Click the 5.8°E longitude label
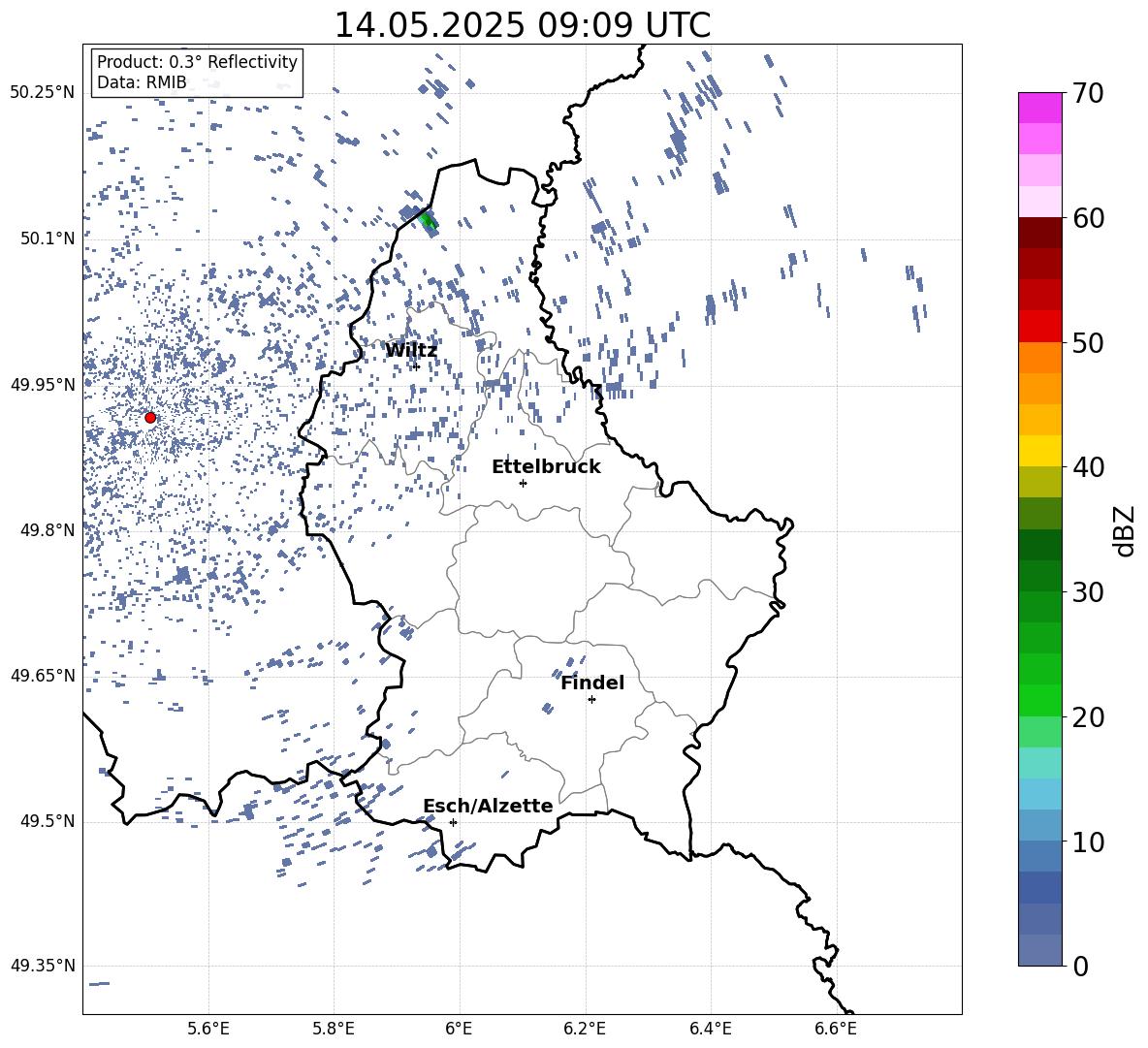 (334, 1029)
